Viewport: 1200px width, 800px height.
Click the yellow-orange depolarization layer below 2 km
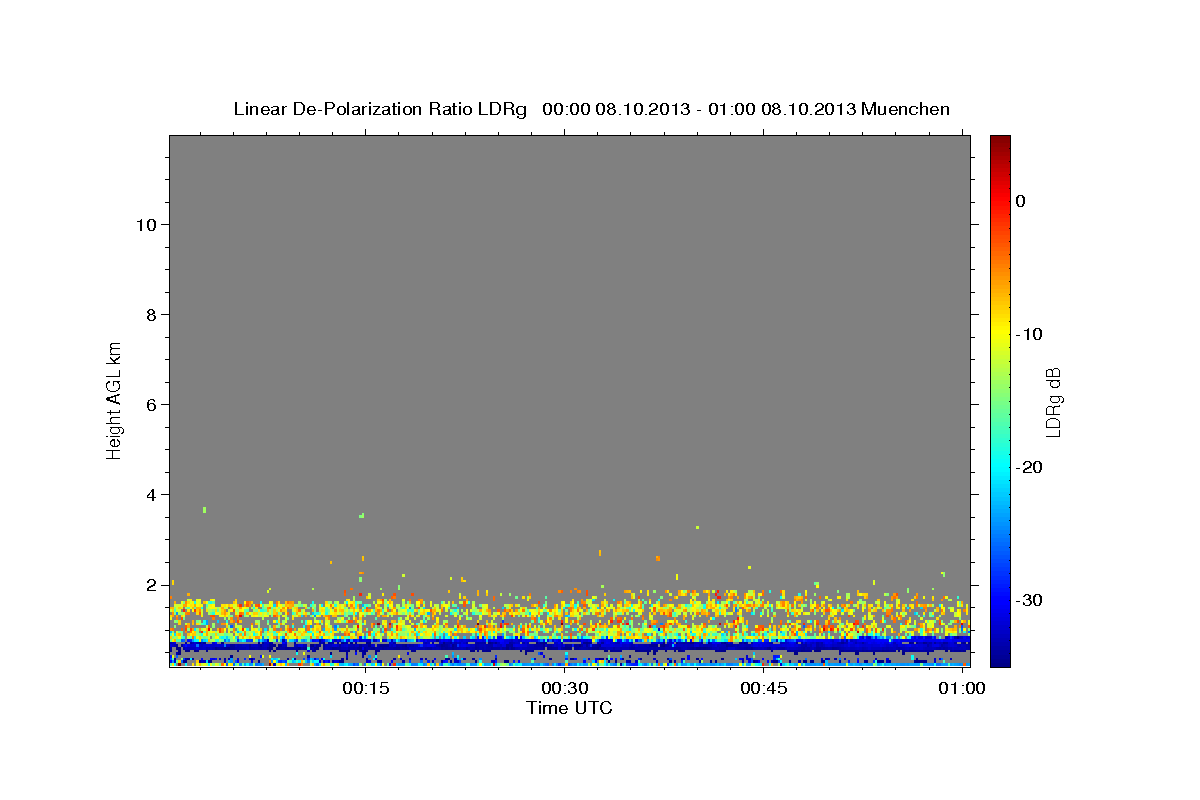[x=570, y=615]
